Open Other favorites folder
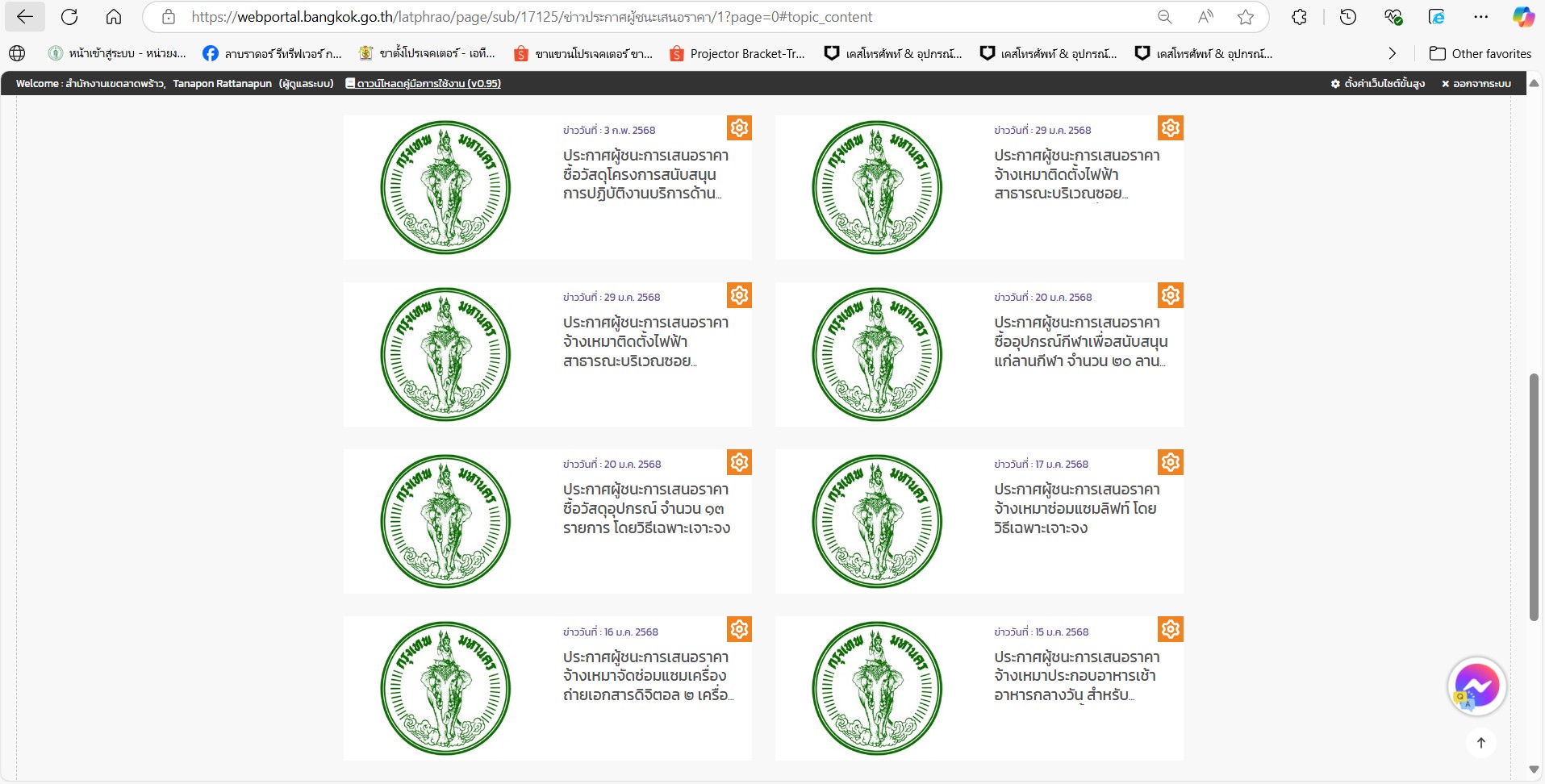Image resolution: width=1545 pixels, height=784 pixels. pos(1480,53)
